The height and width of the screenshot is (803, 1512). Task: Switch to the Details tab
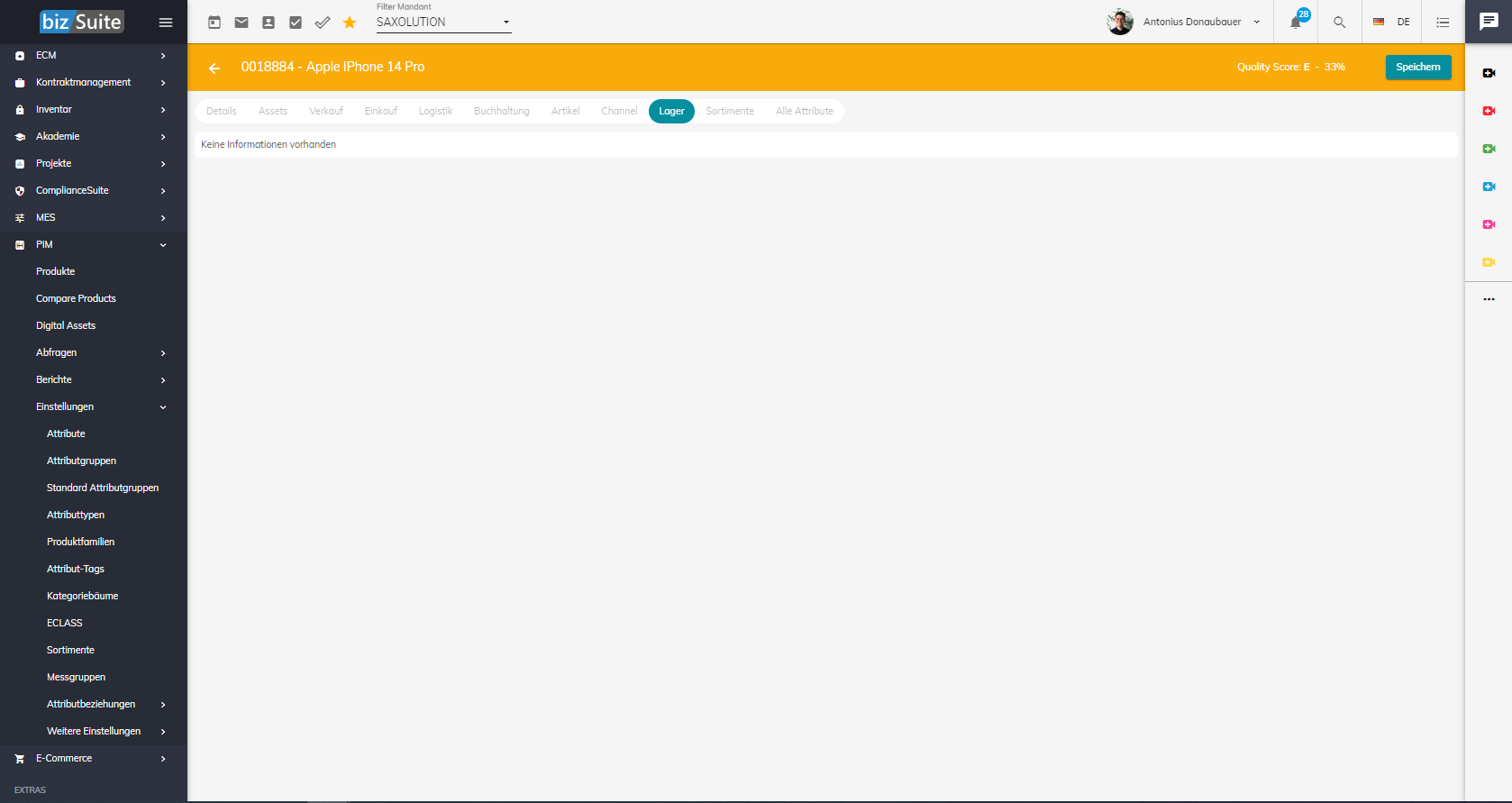pos(222,111)
